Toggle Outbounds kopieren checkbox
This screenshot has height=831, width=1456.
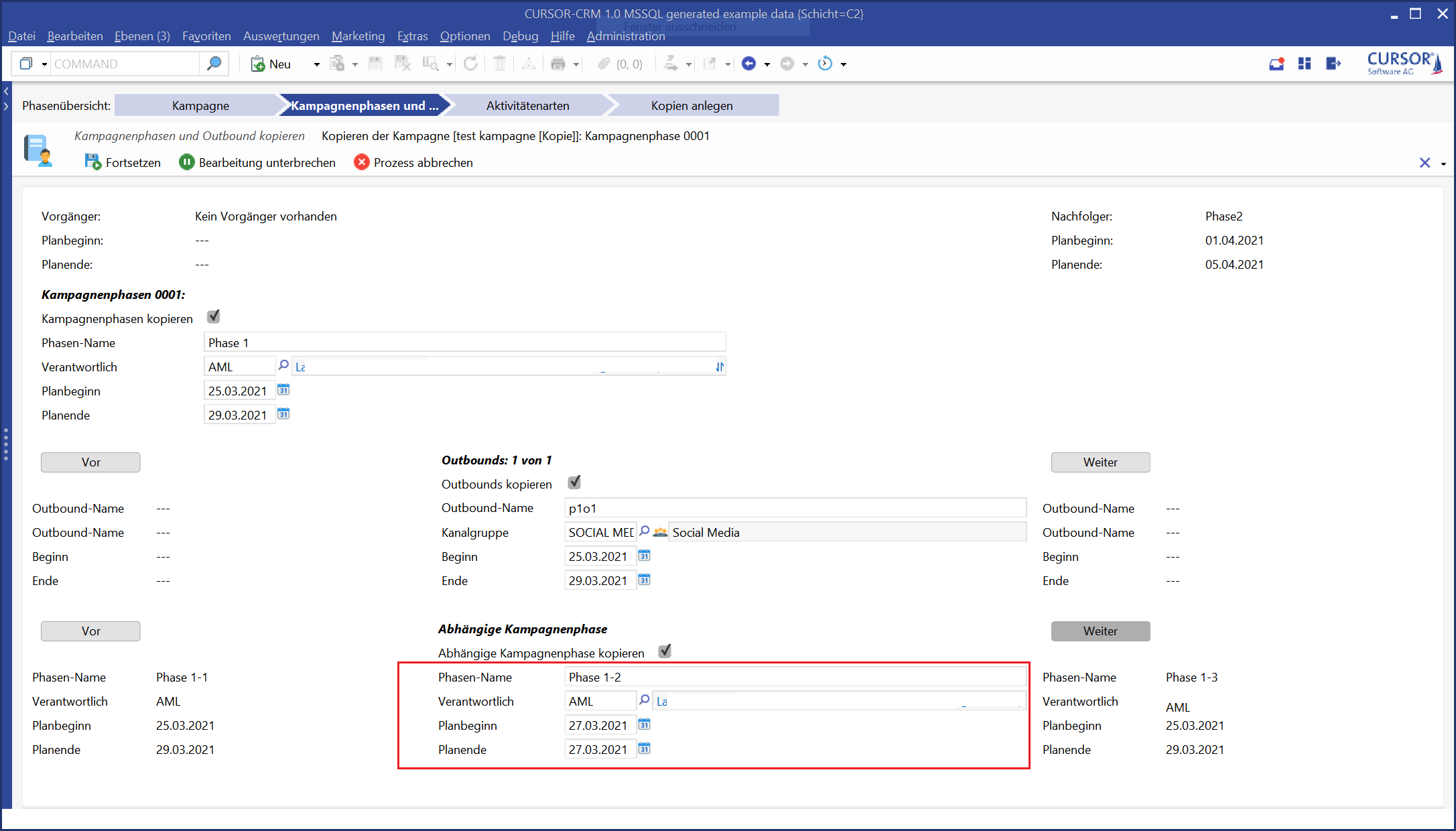574,483
